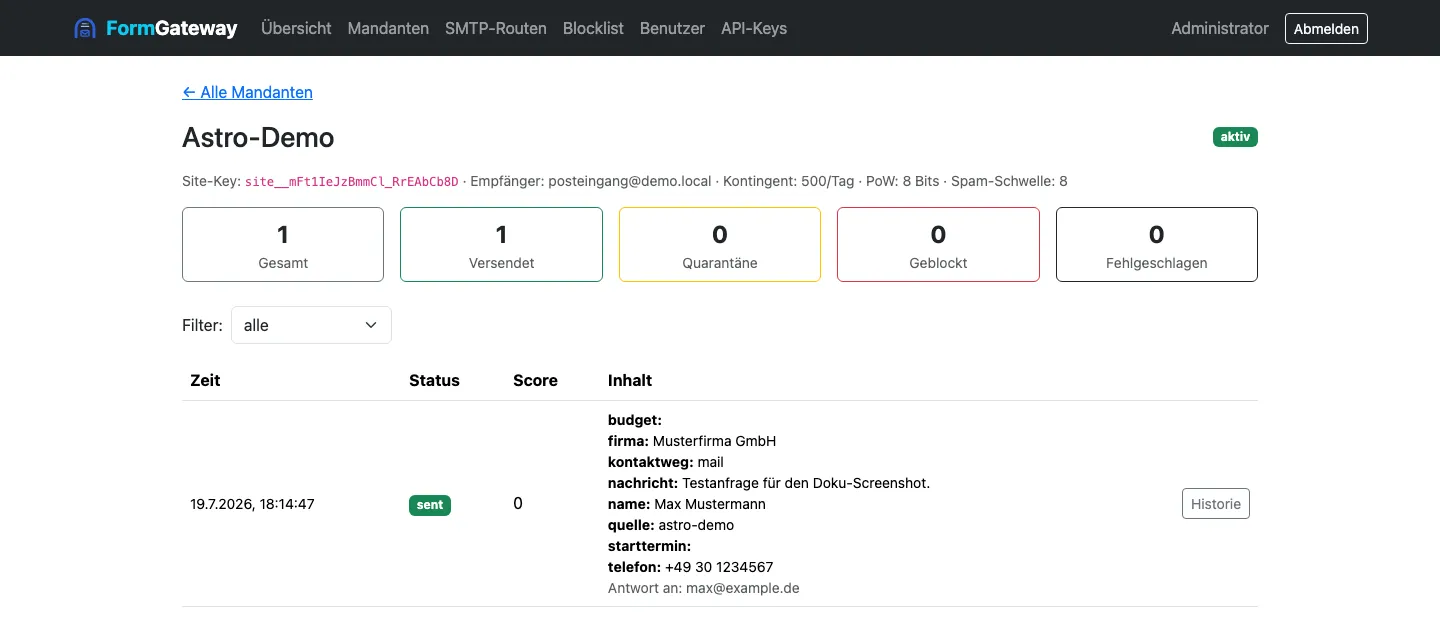
Task: Click the Versendet stat card
Action: (x=501, y=245)
